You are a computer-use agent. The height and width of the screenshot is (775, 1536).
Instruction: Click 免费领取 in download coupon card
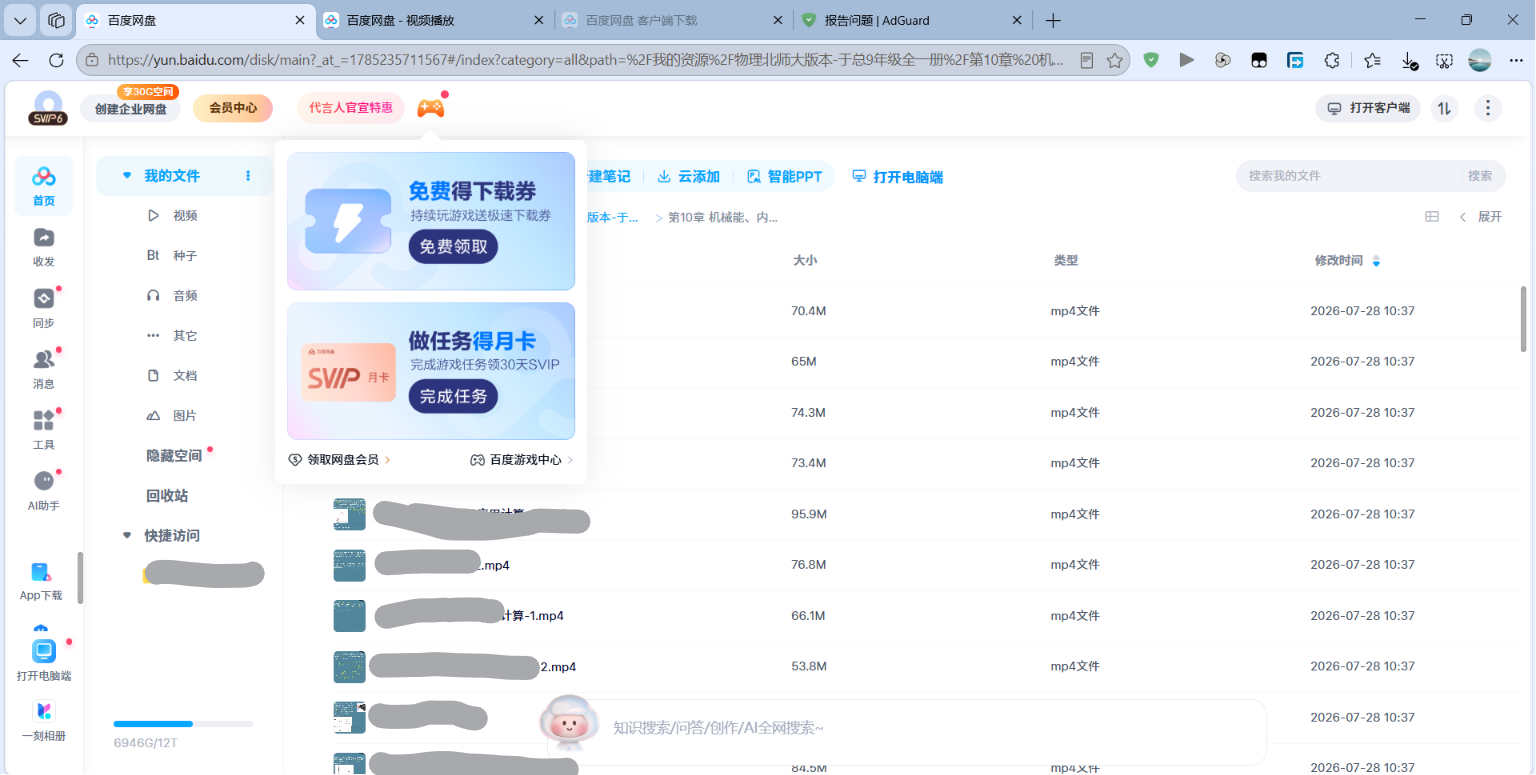(x=453, y=246)
